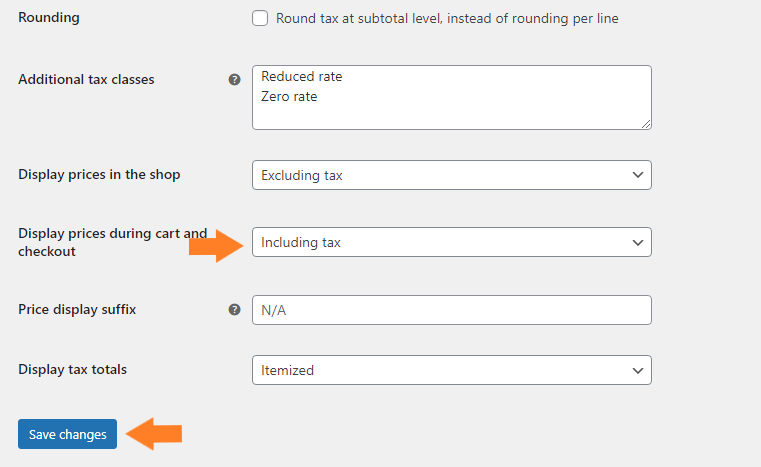Image resolution: width=761 pixels, height=467 pixels.
Task: Click the 'Display tax totals' label
Action: click(72, 369)
